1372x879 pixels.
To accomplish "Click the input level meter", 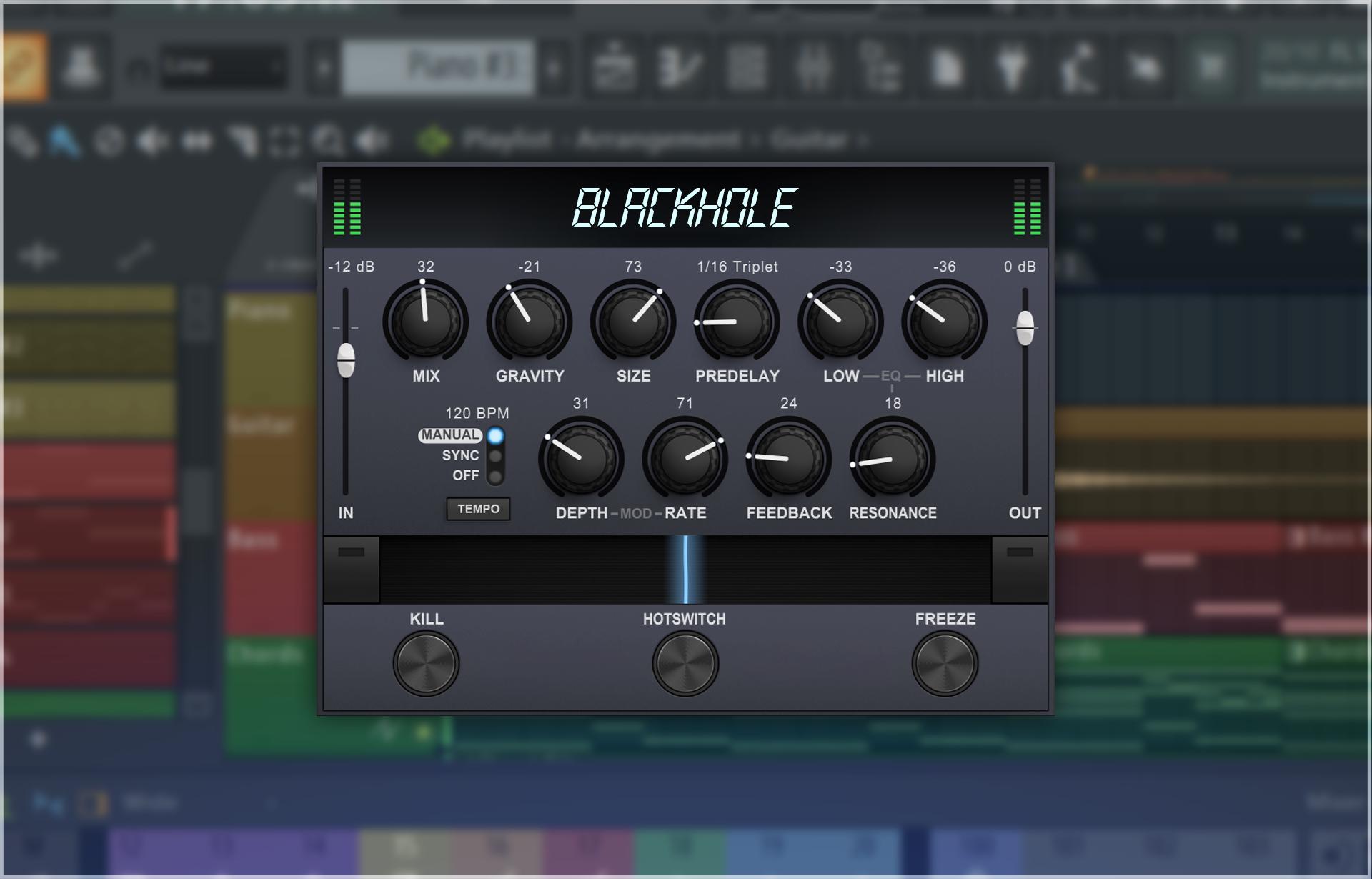I will 347,207.
